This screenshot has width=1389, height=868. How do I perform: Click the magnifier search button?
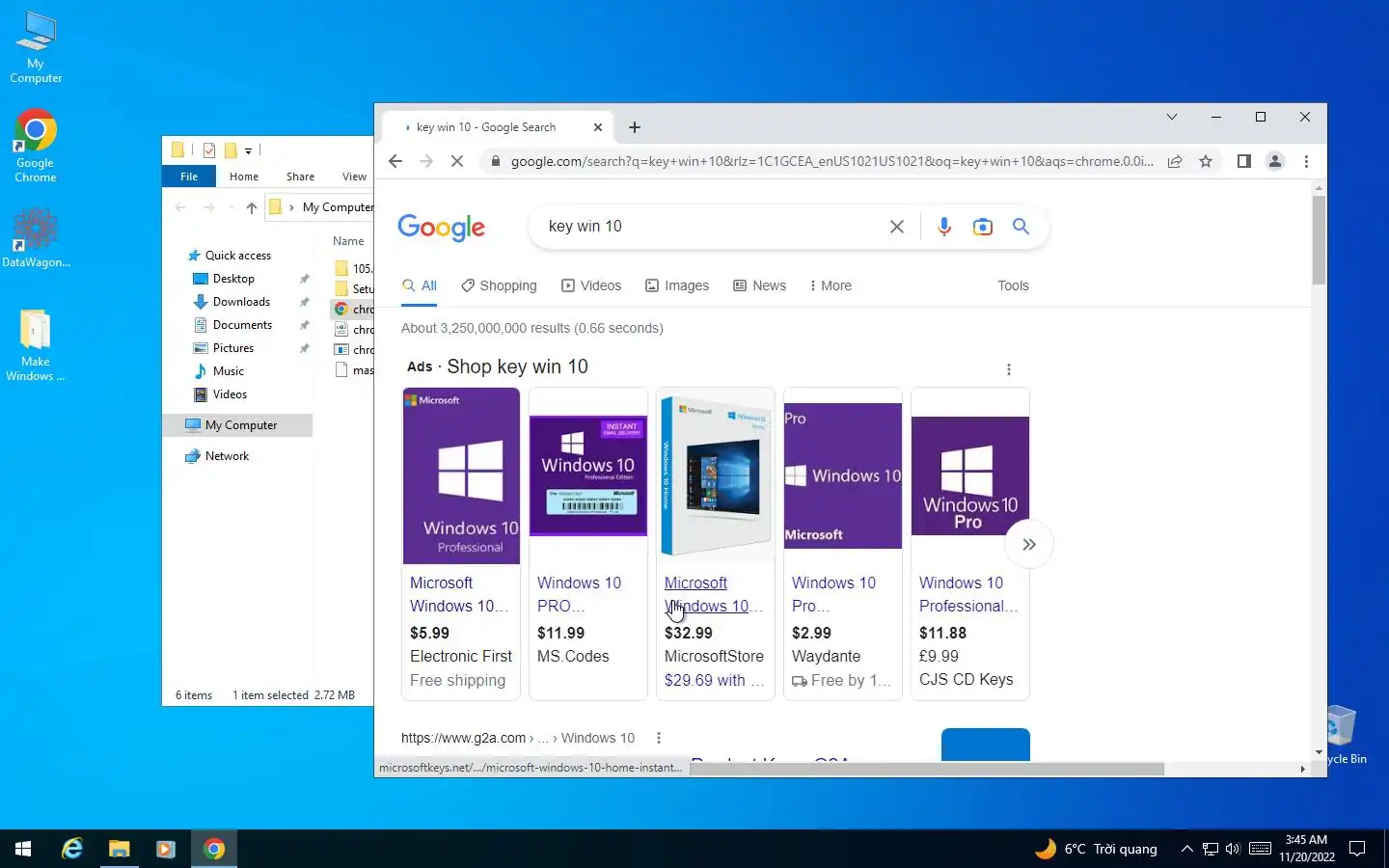coord(1021,227)
